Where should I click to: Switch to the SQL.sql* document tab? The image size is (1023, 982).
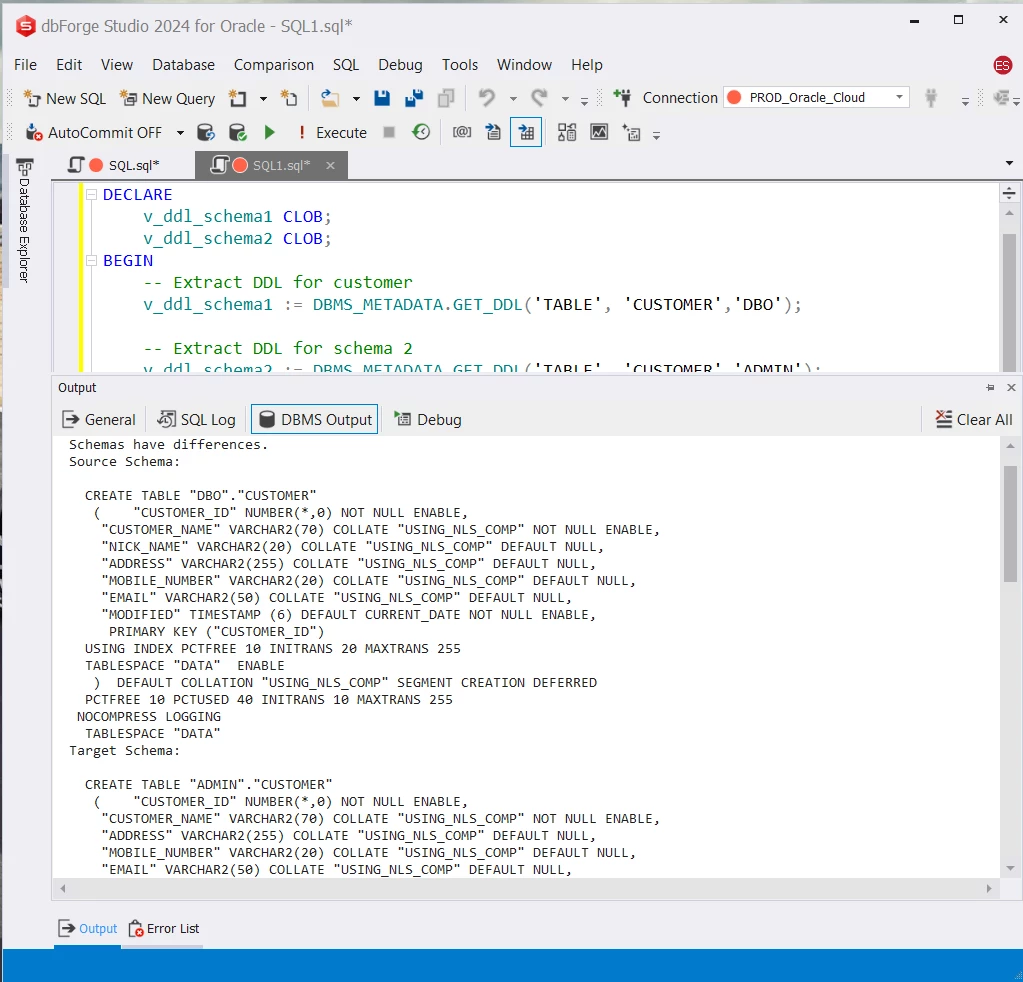(x=115, y=165)
